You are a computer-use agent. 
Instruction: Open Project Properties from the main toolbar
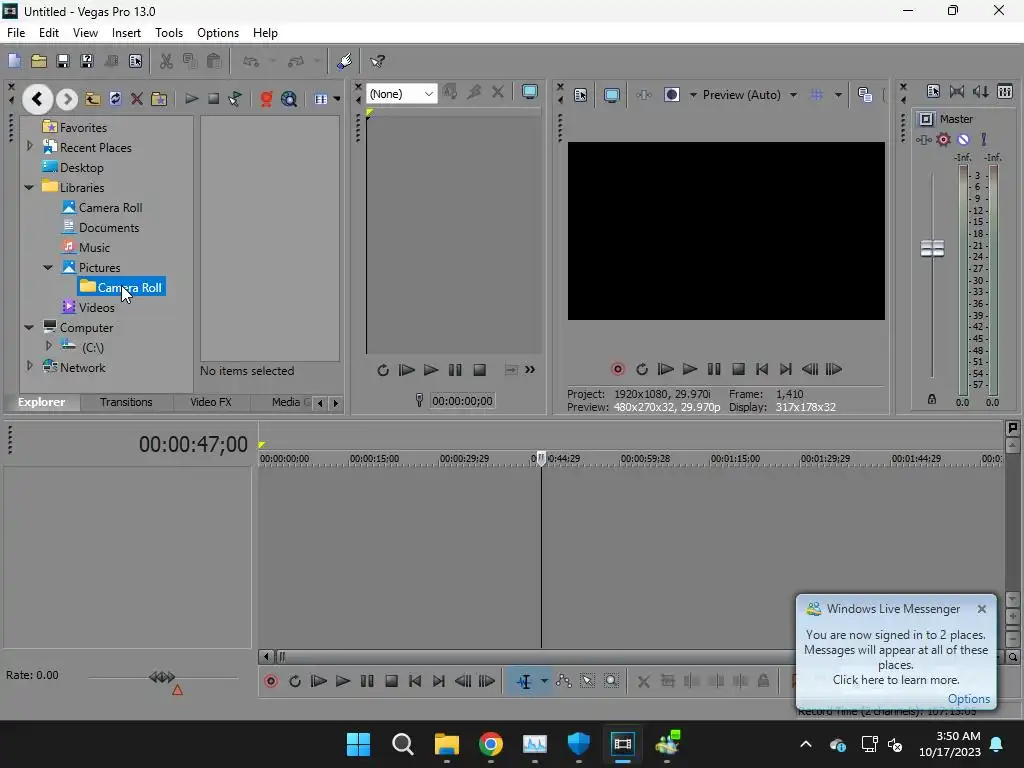pyautogui.click(x=135, y=61)
